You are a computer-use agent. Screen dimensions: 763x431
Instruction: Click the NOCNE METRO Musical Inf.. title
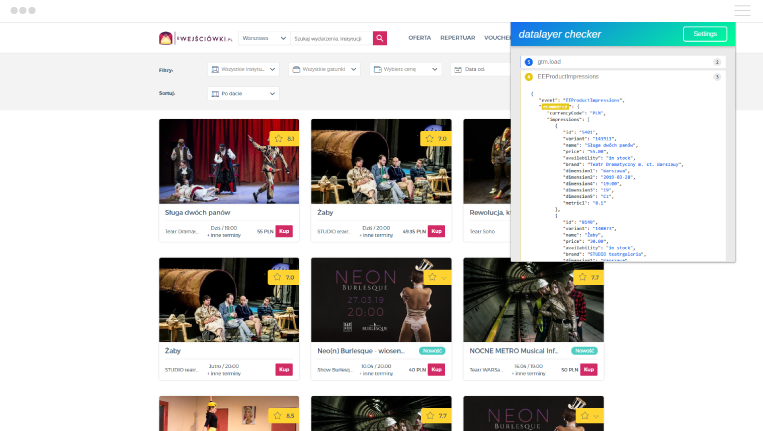513,351
